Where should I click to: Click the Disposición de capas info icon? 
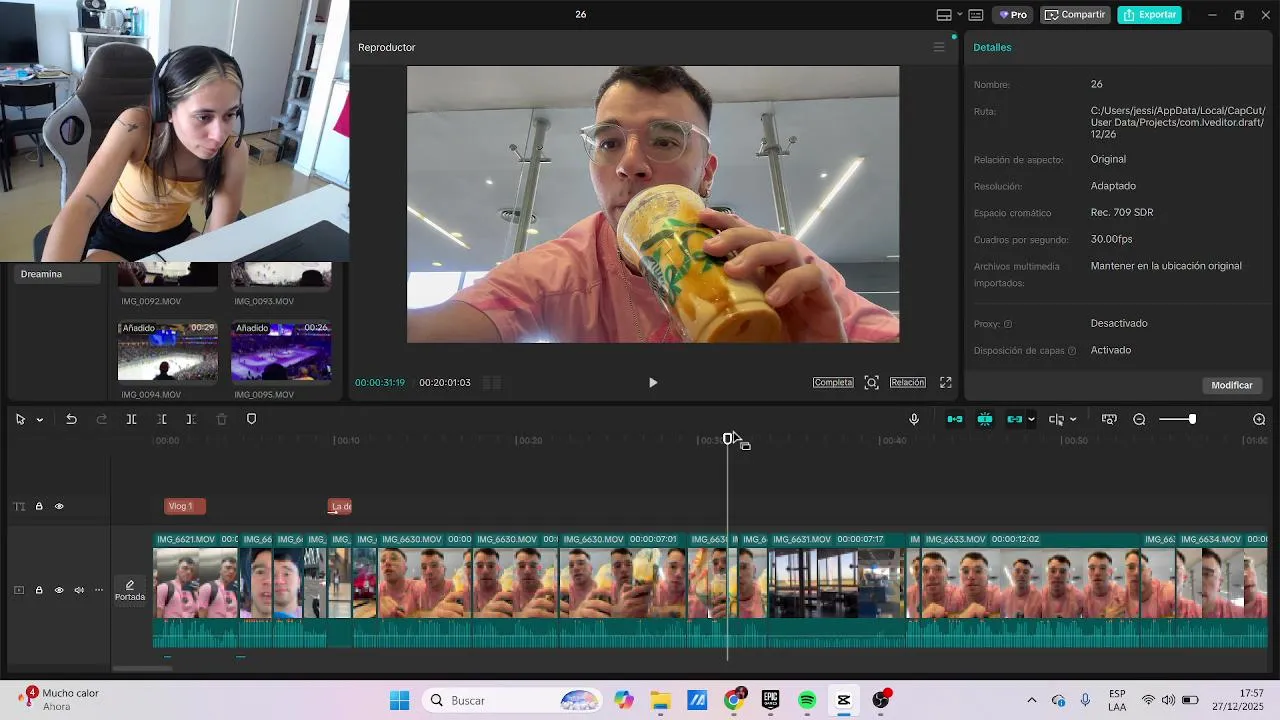click(x=1072, y=351)
